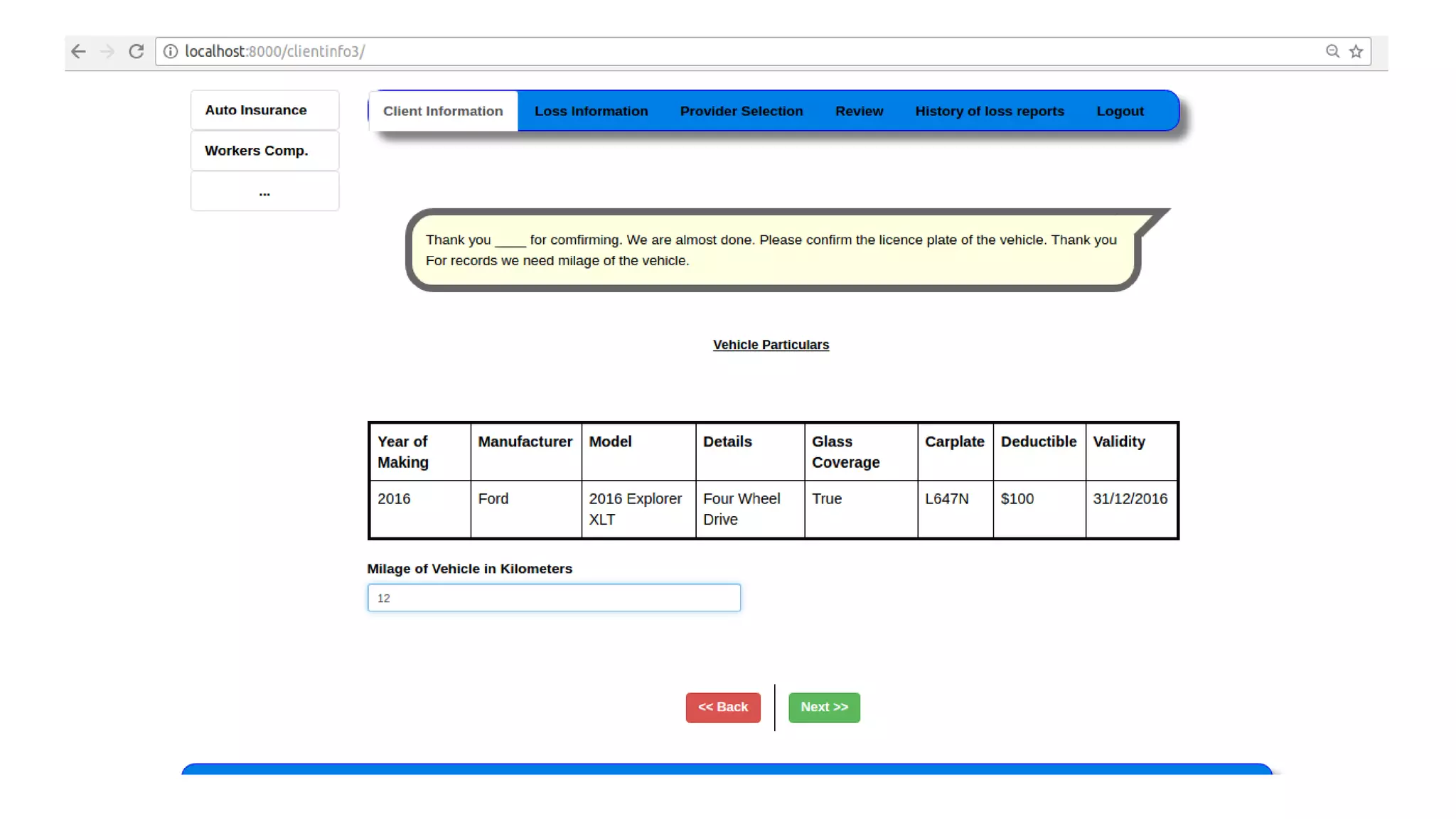Click the 31/12/2016 validity cell
Viewport: 1456px width, 819px height.
click(1131, 509)
